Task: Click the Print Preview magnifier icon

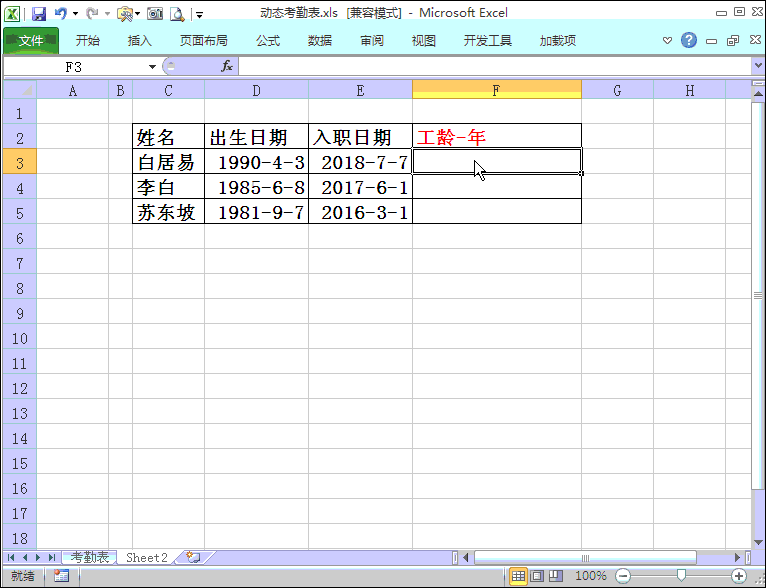Action: pyautogui.click(x=177, y=14)
